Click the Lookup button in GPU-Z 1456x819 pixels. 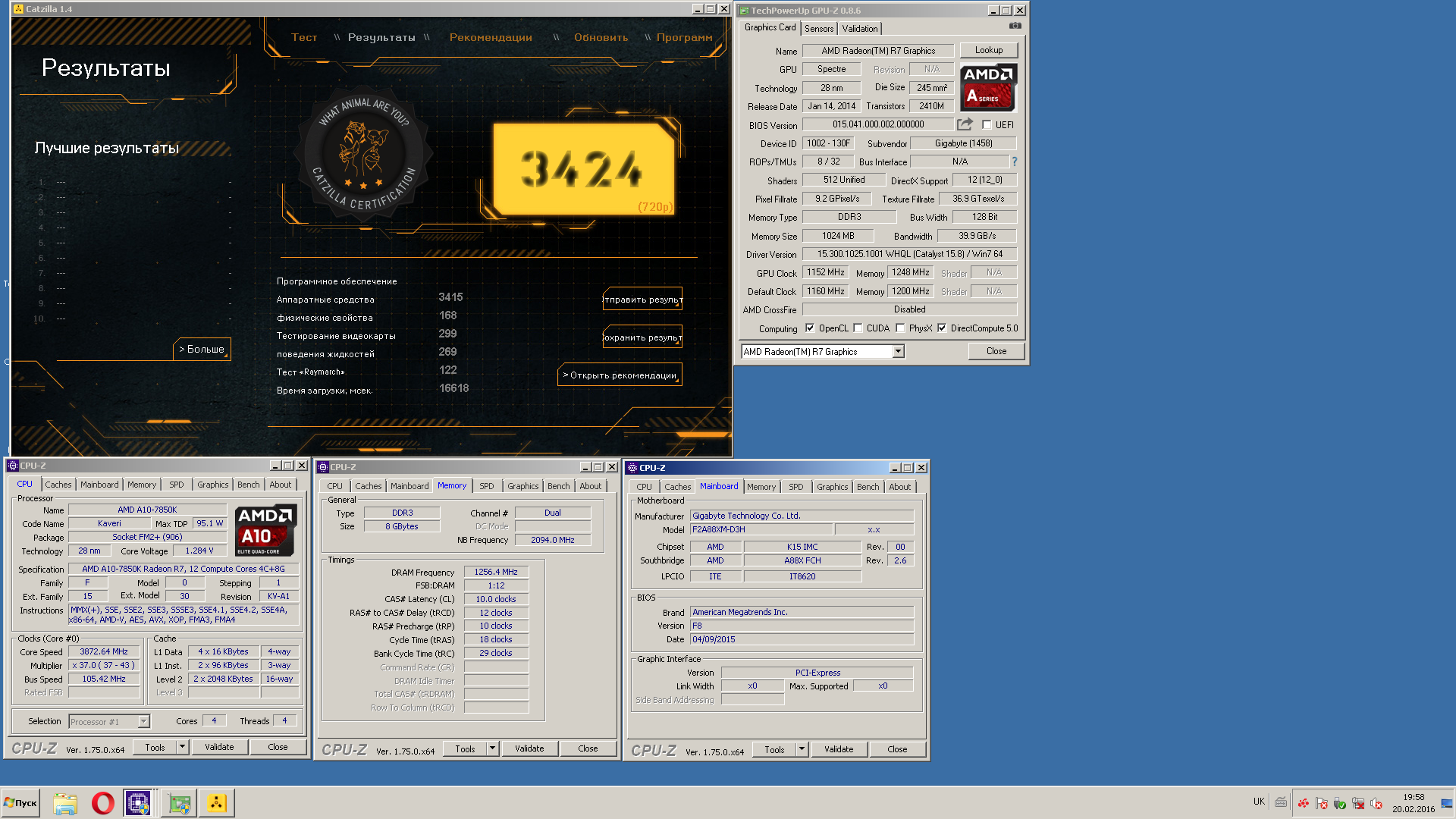989,50
